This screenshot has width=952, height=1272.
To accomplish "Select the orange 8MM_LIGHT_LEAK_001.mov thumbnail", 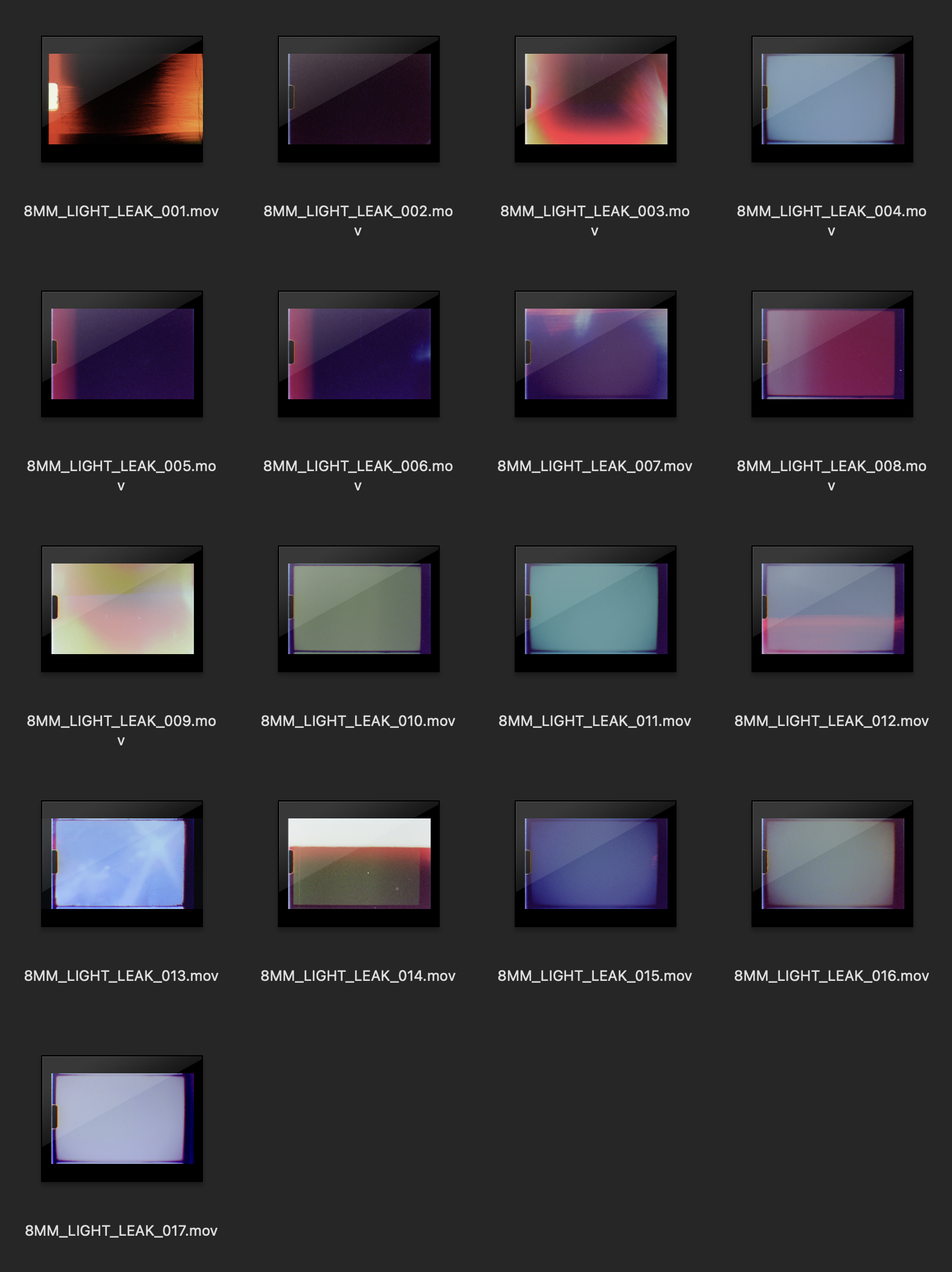I will 122,99.
